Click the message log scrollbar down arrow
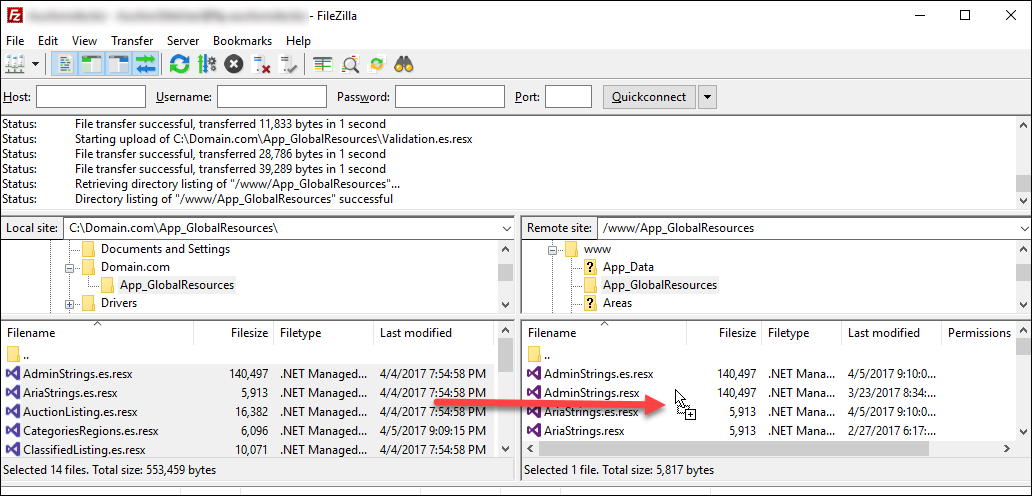 (x=1024, y=200)
